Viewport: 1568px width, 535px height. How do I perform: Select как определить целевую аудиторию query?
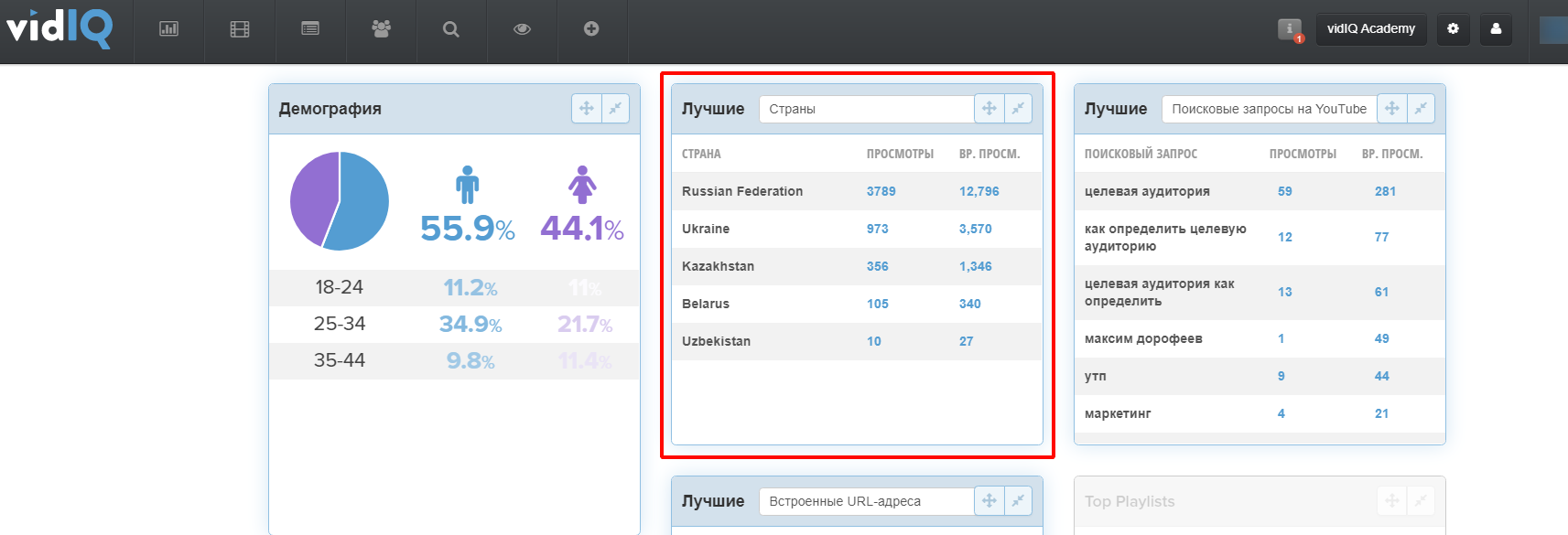(1165, 237)
